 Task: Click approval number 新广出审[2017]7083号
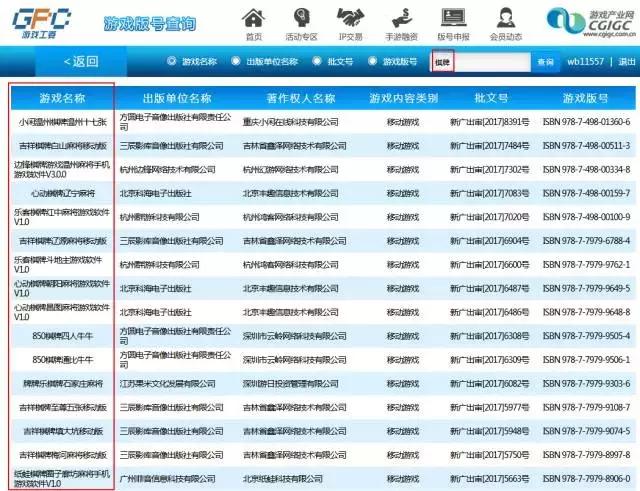489,193
